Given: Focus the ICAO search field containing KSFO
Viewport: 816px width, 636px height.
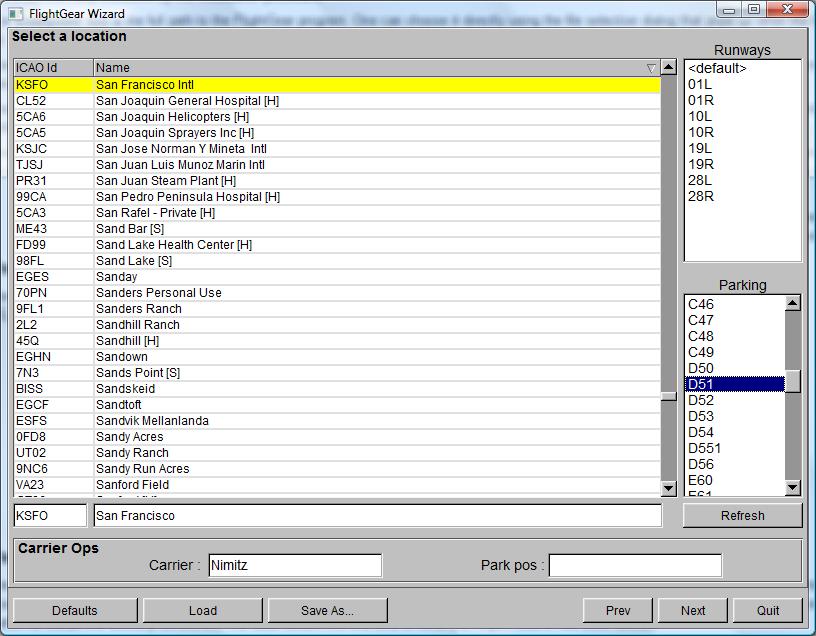Looking at the screenshot, I should 50,516.
